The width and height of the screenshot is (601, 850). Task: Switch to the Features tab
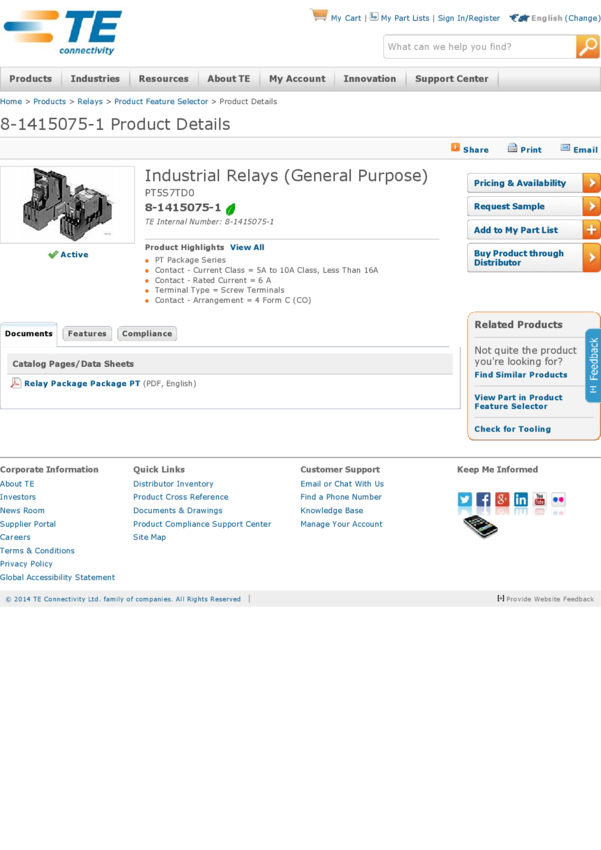point(87,333)
